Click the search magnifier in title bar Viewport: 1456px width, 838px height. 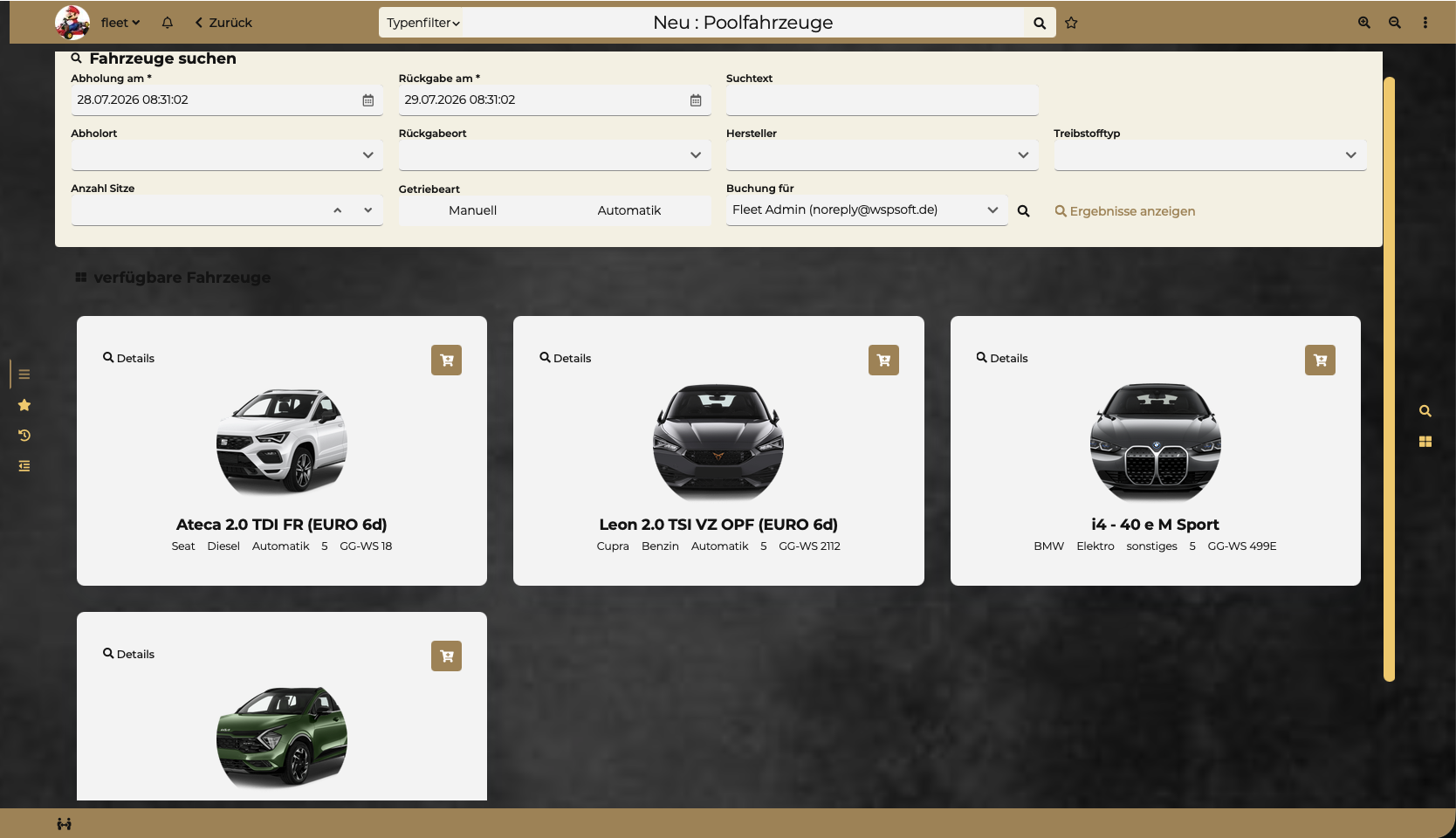(1040, 23)
